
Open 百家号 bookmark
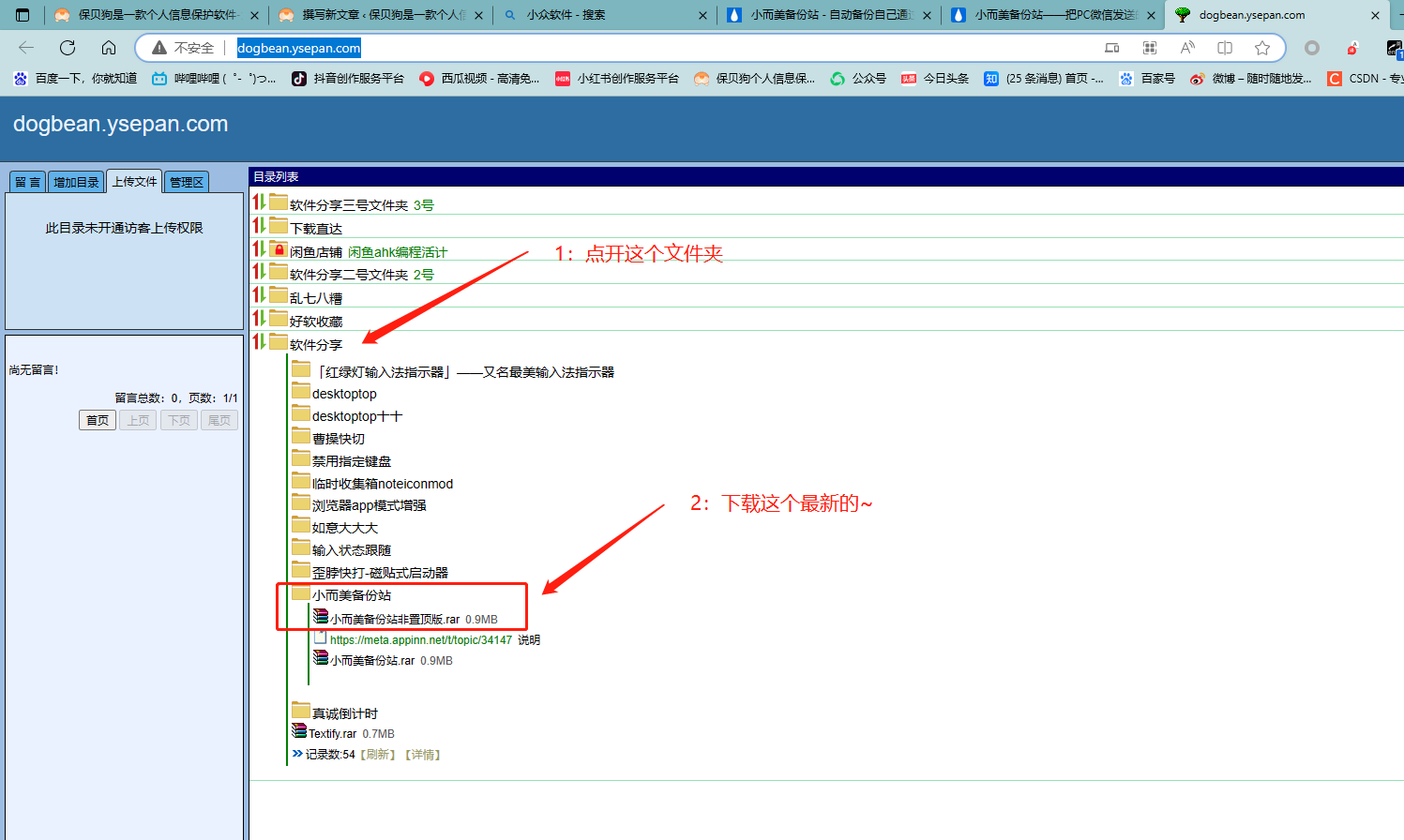click(1147, 79)
